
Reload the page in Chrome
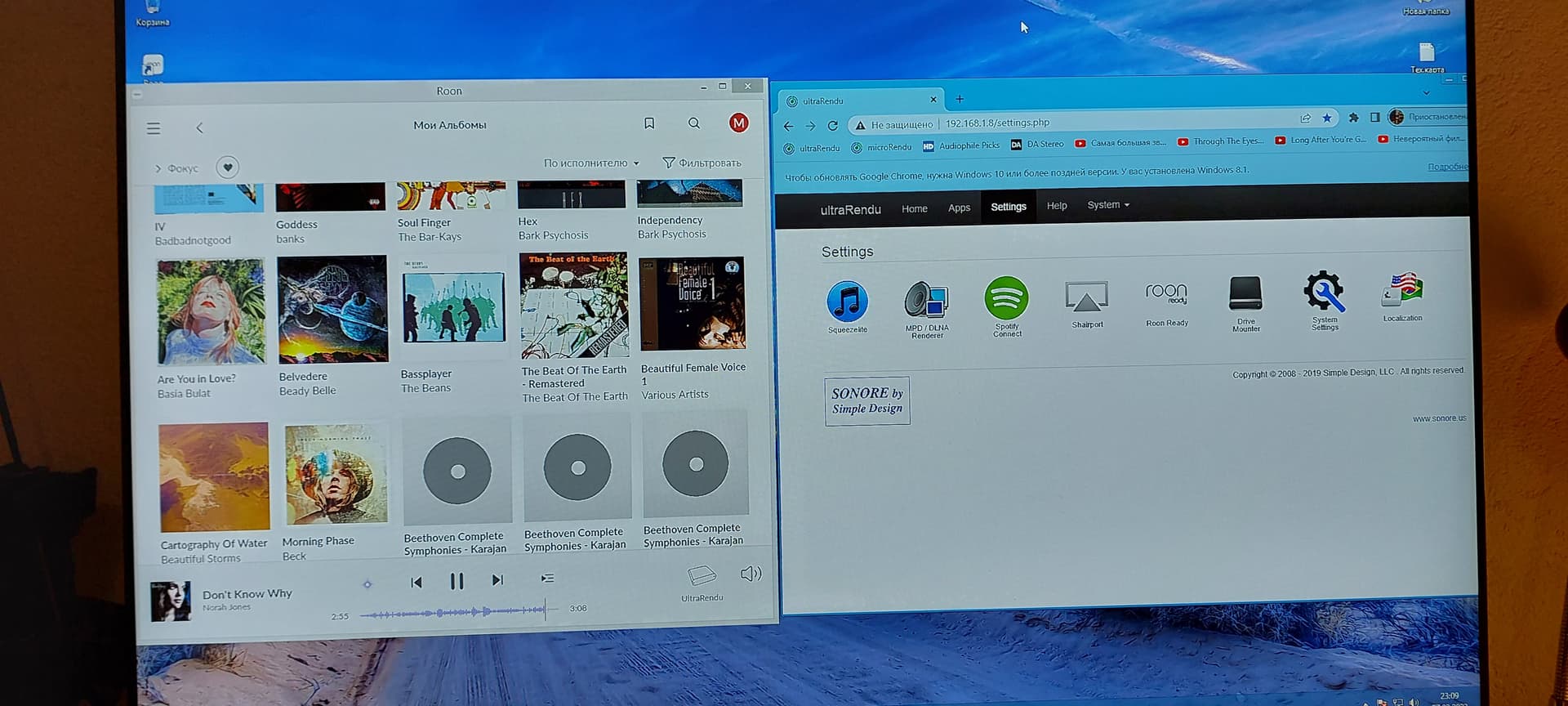click(832, 126)
